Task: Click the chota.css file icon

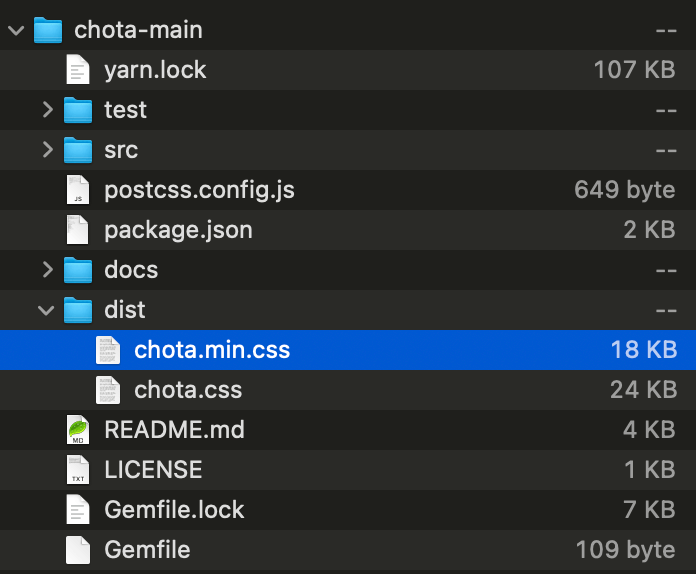Action: click(x=108, y=390)
